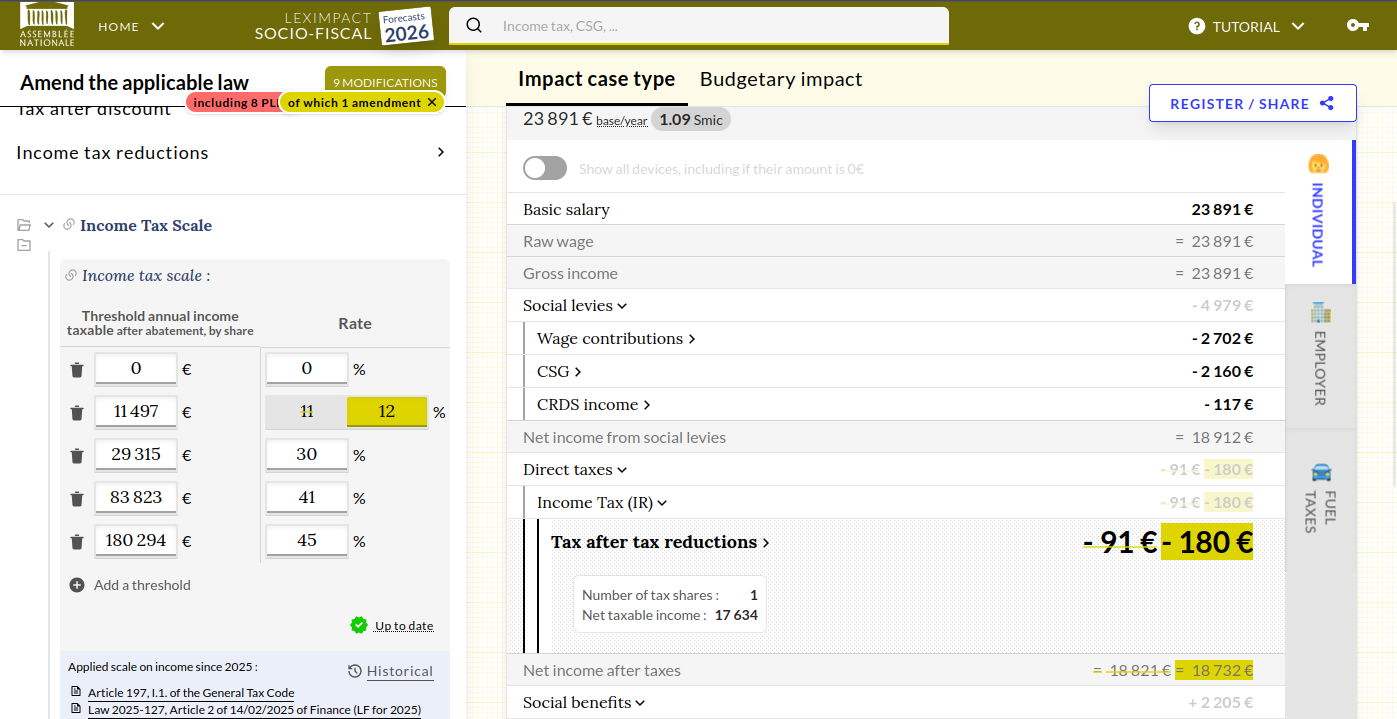Click the REGISTER / SHARE button
This screenshot has width=1397, height=719.
pyautogui.click(x=1252, y=104)
